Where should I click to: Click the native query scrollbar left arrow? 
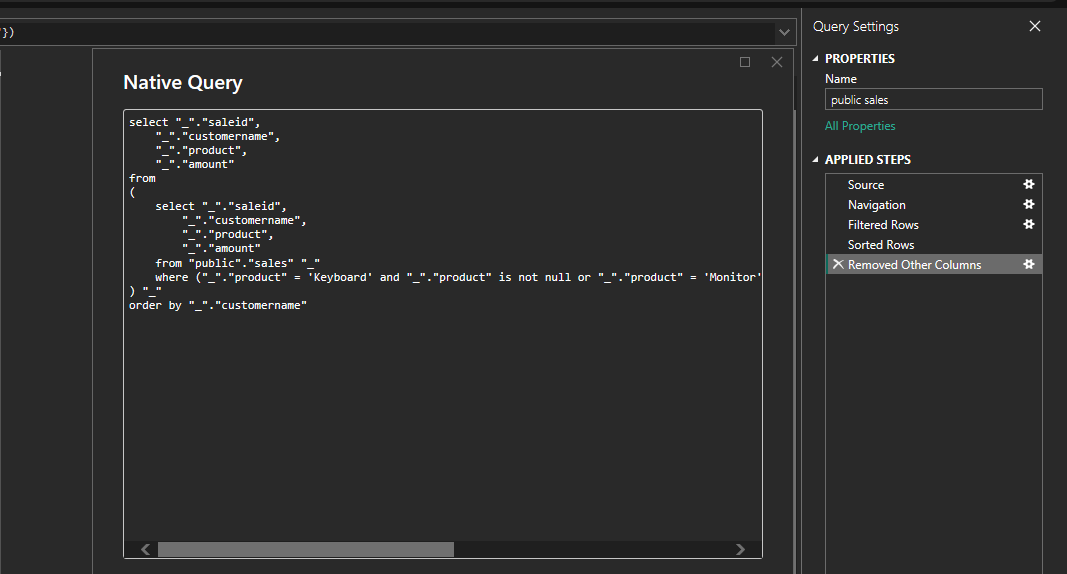(x=145, y=549)
